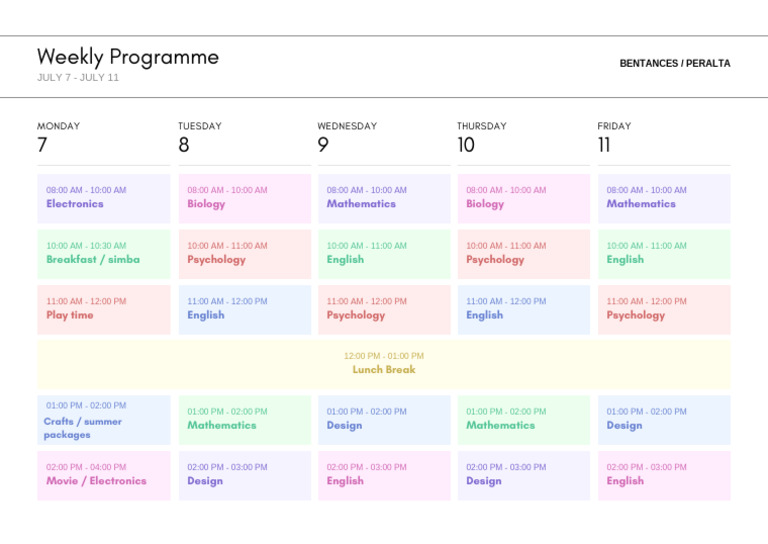Open Tuesday's Psychology 10:00 AM block
768x544 pixels.
[x=245, y=254]
